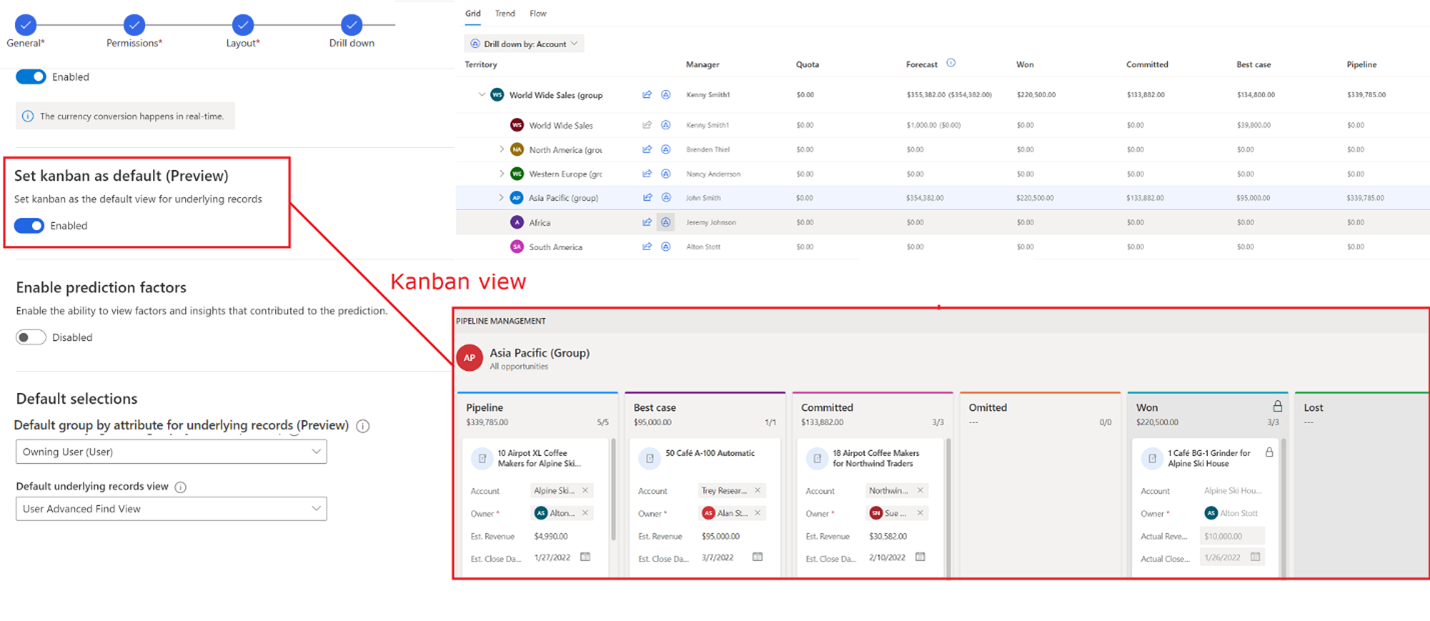Image resolution: width=1430 pixels, height=621 pixels.
Task: Open drill down on the Africa territory row
Action: pos(666,222)
